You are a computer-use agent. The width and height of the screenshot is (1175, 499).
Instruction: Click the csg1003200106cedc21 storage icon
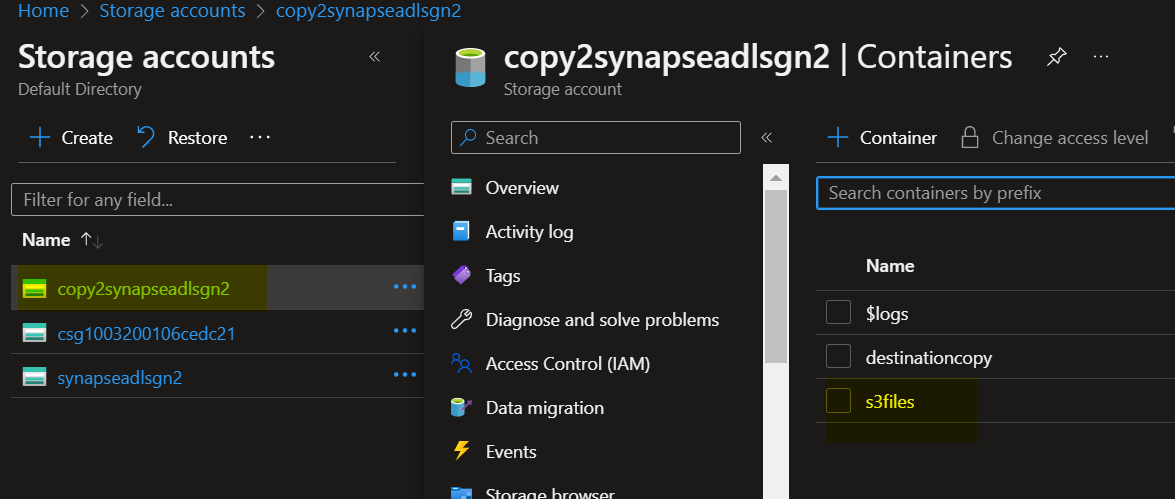point(34,333)
